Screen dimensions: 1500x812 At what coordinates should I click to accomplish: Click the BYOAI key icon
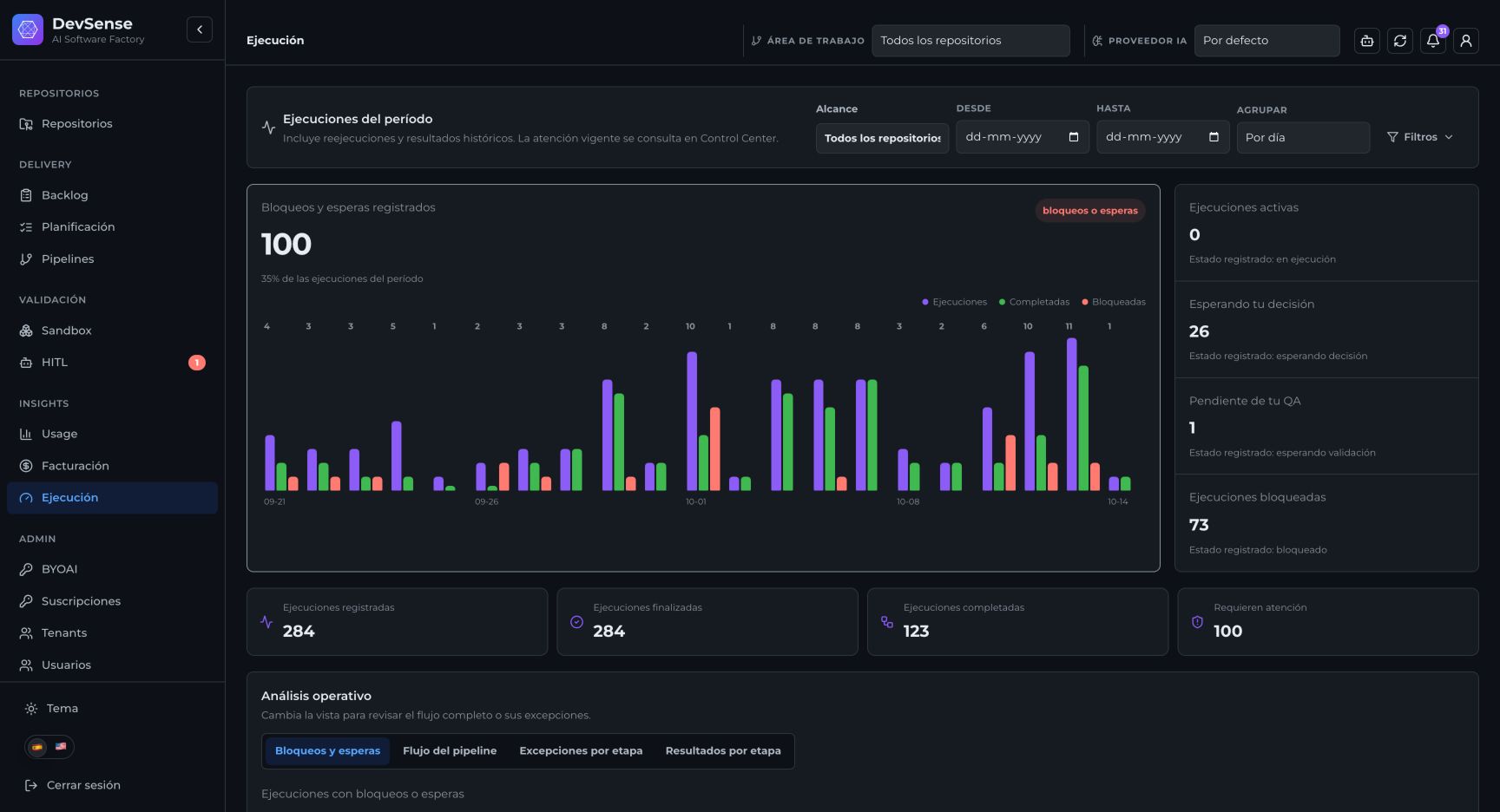26,569
